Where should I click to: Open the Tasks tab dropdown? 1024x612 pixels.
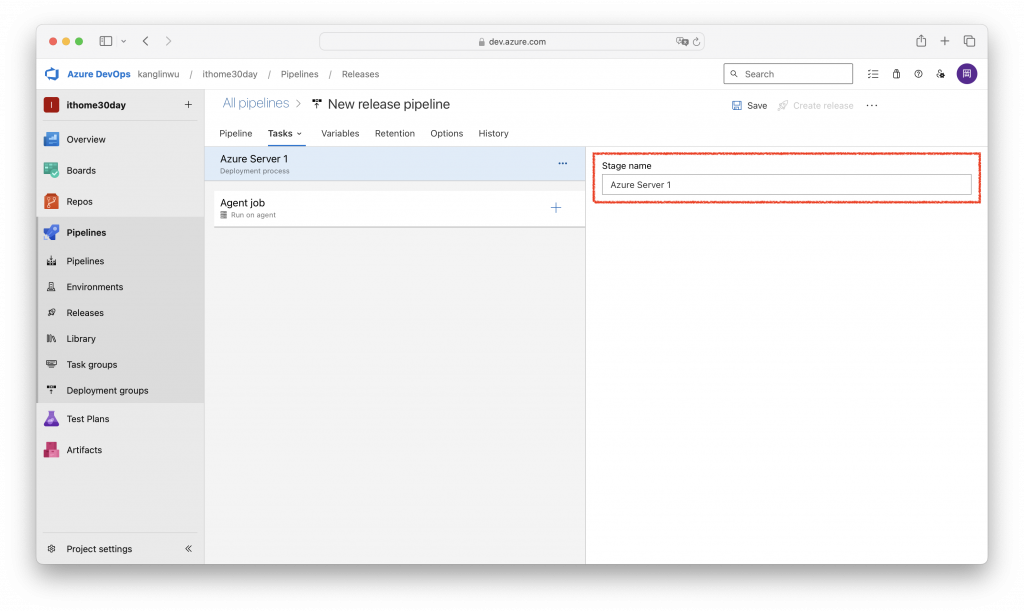pos(285,133)
